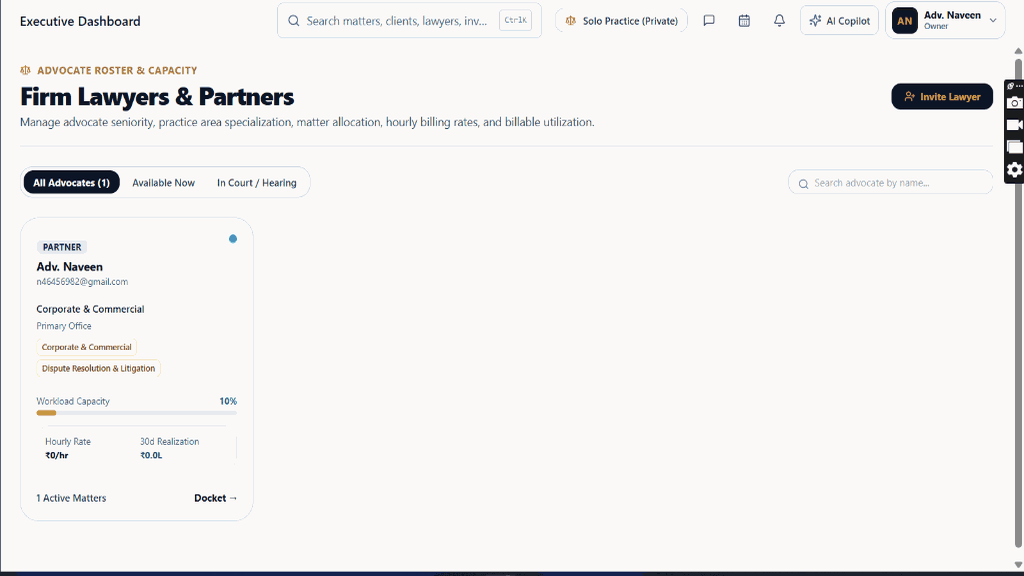Expand the Adv. Naveen account menu chevron
Image resolution: width=1024 pixels, height=576 pixels.
(x=993, y=20)
